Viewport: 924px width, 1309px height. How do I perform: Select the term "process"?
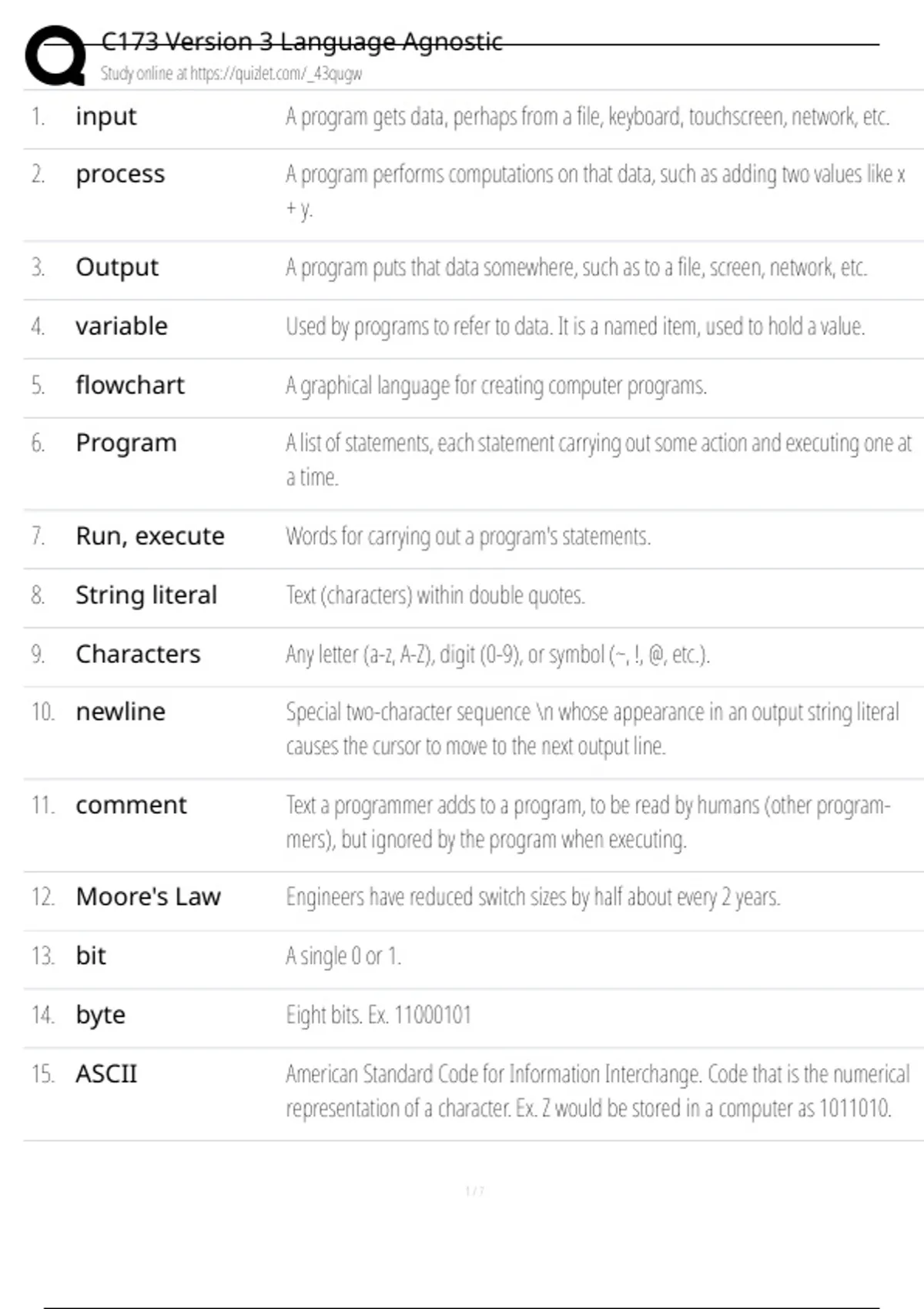tap(120, 175)
